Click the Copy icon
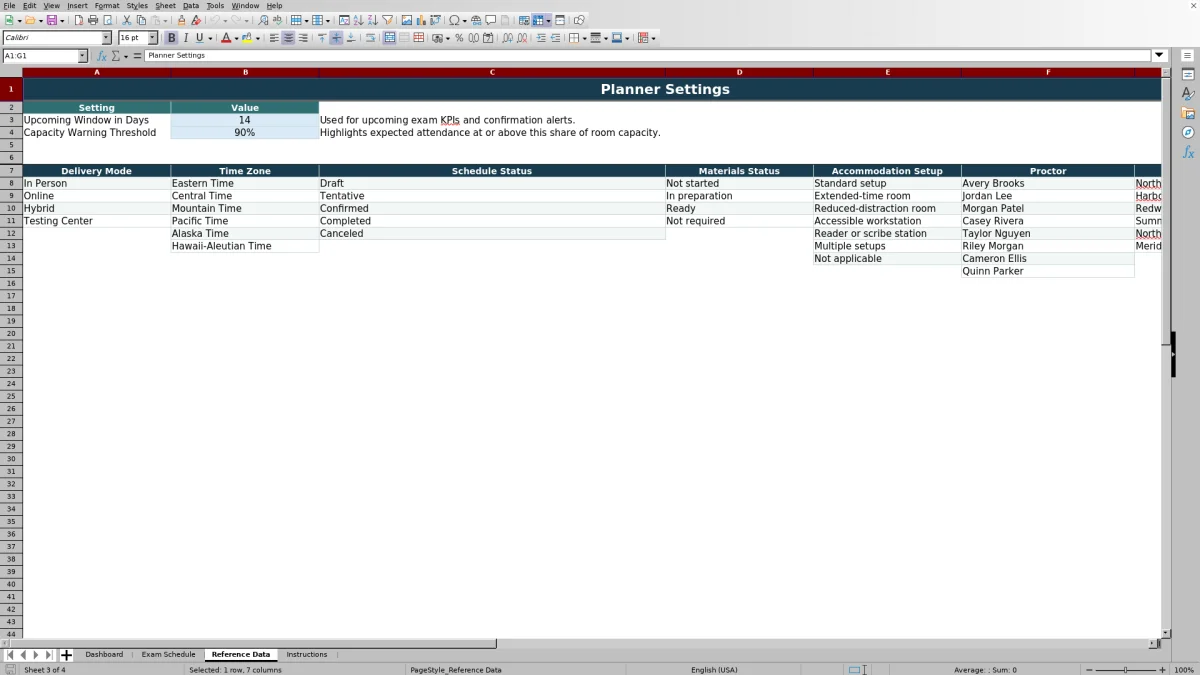Screen dimensions: 1200x675 [x=141, y=20]
